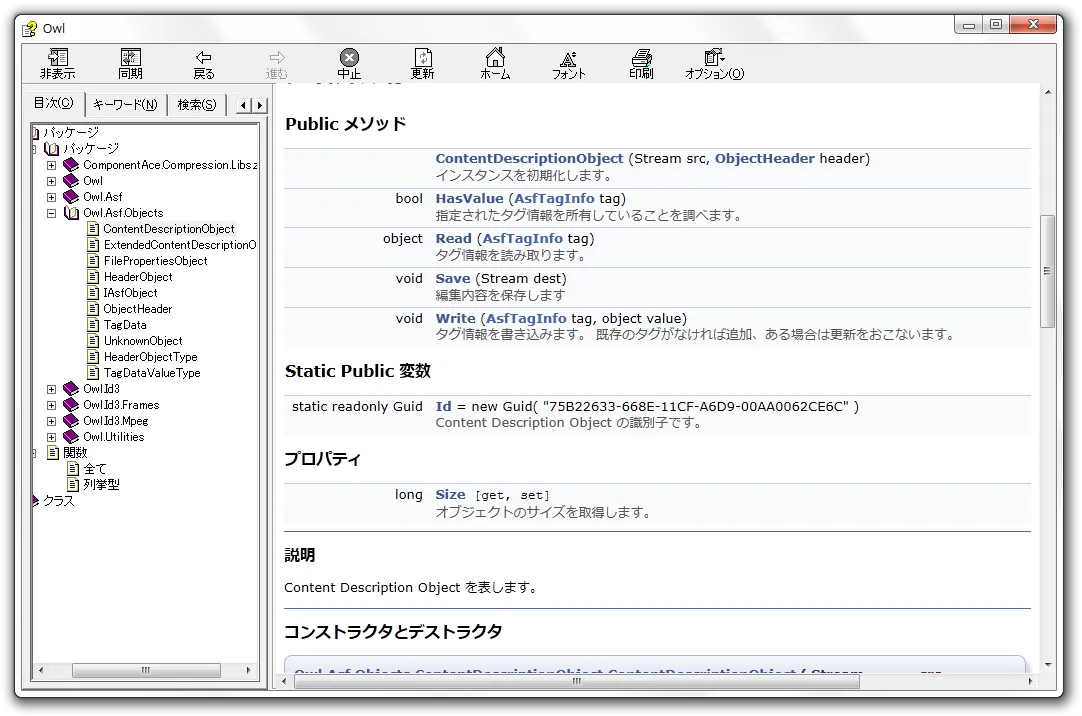The height and width of the screenshot is (716, 1082).
Task: Expand the Owl.Id3.Frames tree node
Action: [52, 405]
